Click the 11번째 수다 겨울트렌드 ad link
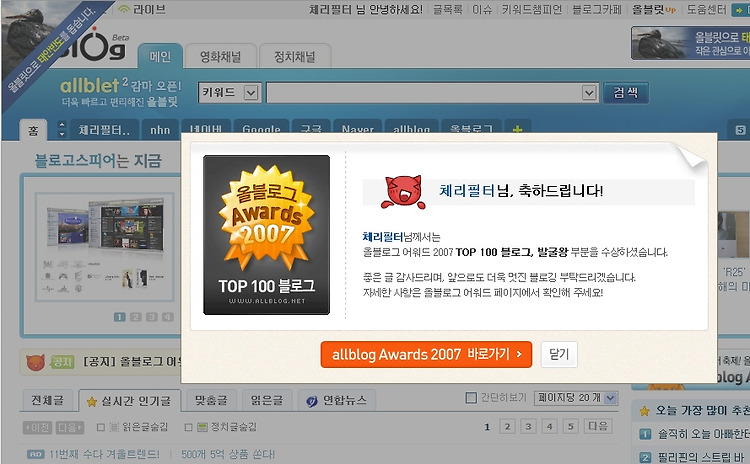This screenshot has height=464, width=750. (104, 454)
